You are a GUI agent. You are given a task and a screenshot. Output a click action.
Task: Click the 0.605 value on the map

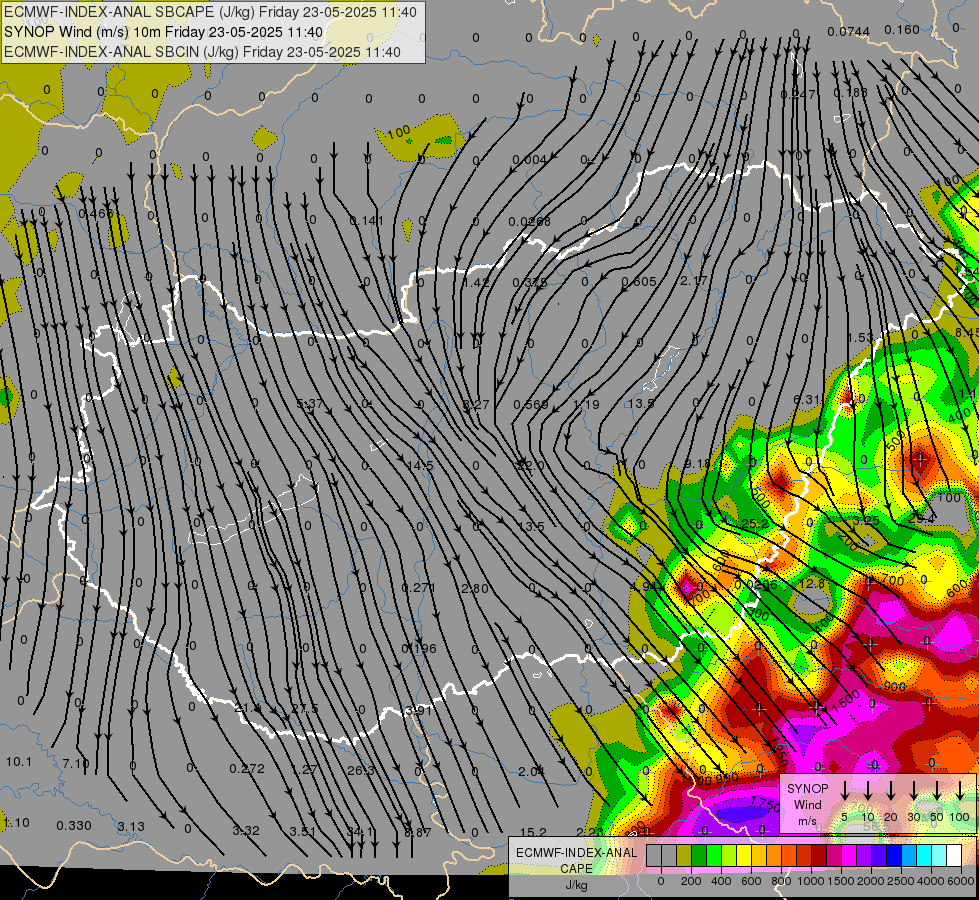[639, 282]
